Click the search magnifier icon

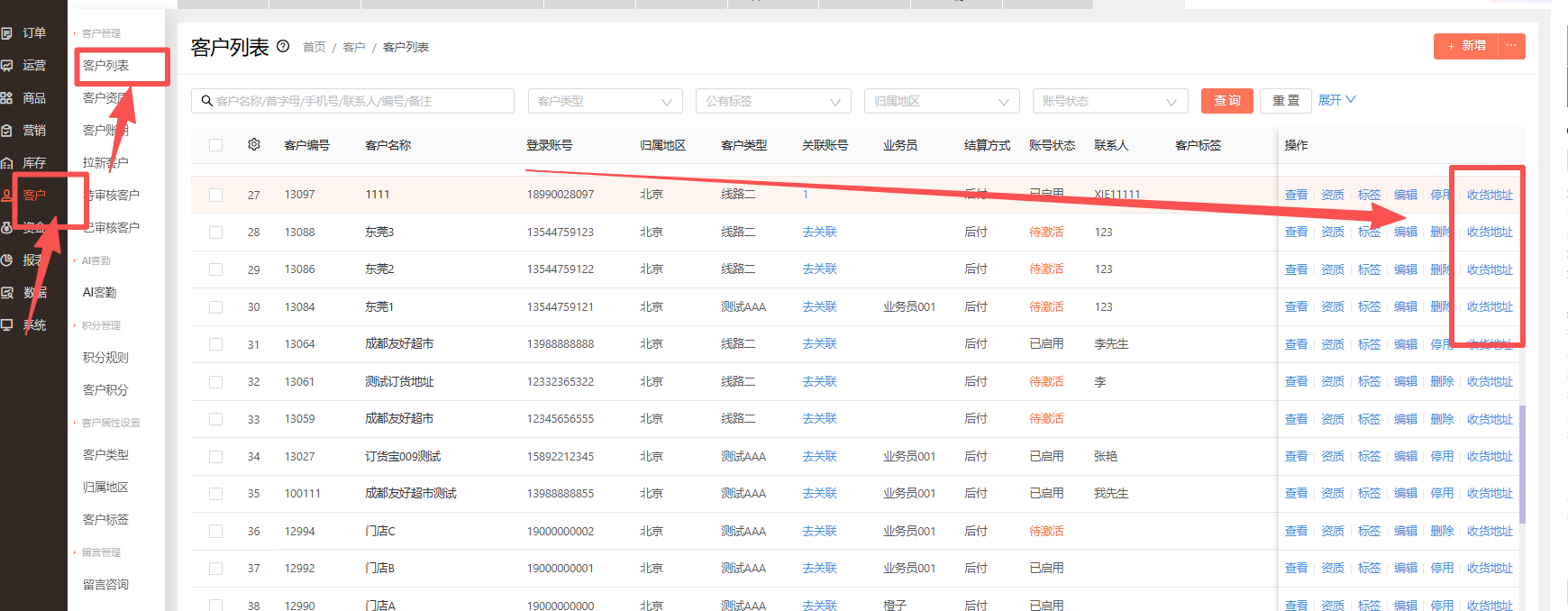point(206,101)
